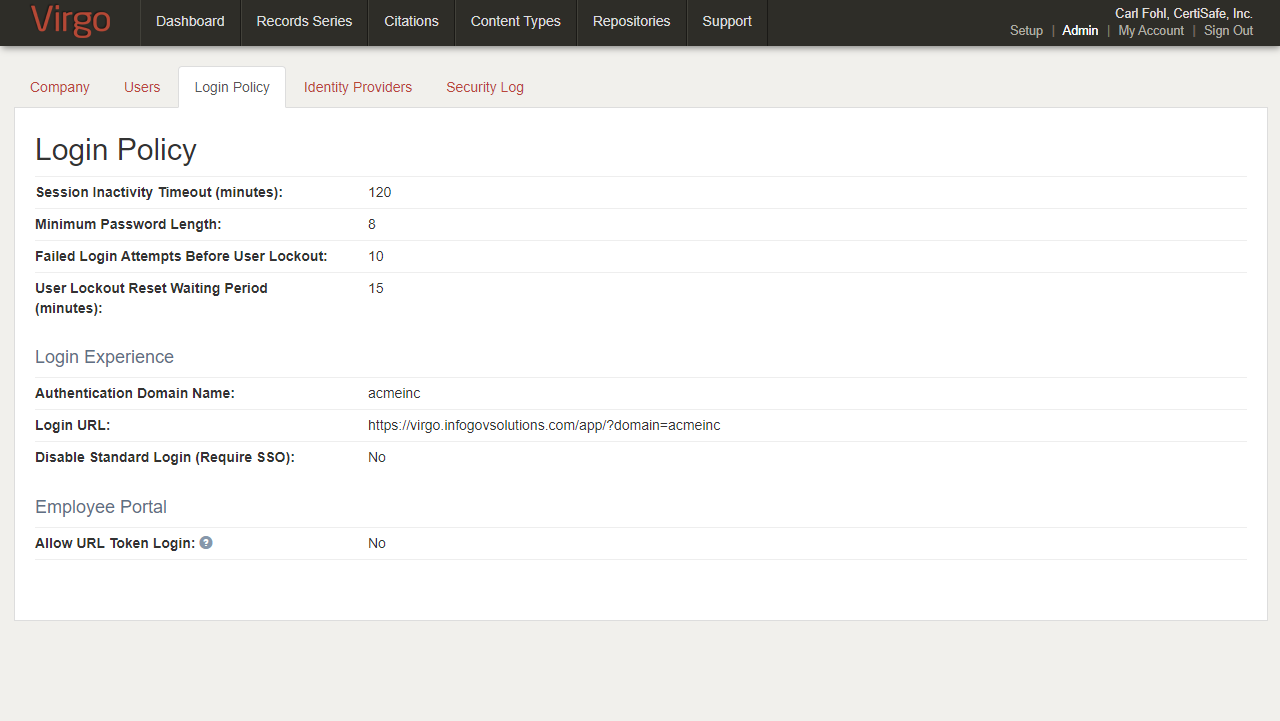Select the Support menu item

pyautogui.click(x=727, y=21)
